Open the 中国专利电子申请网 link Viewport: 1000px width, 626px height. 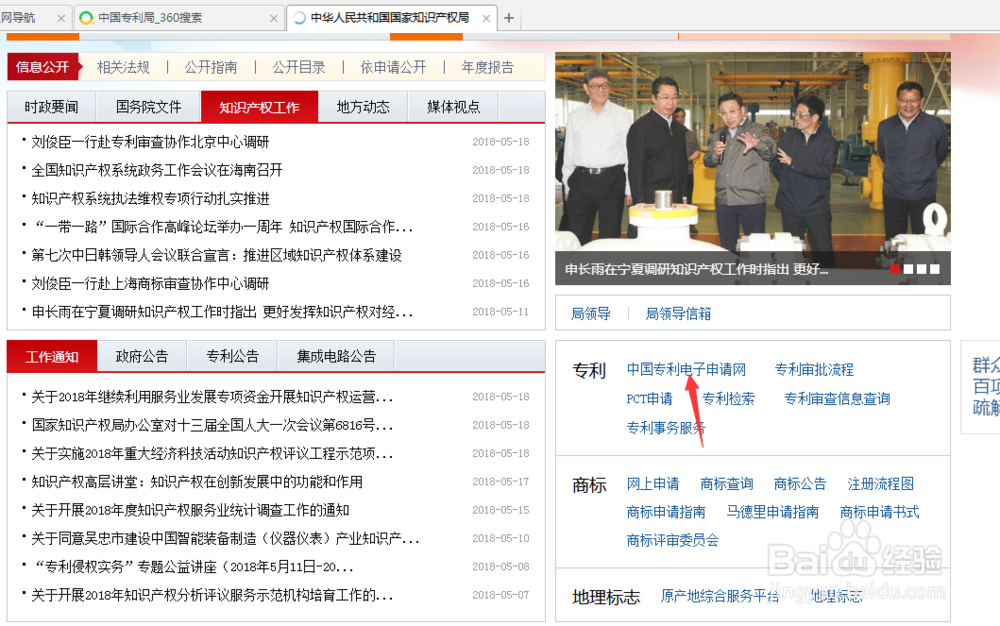point(685,369)
